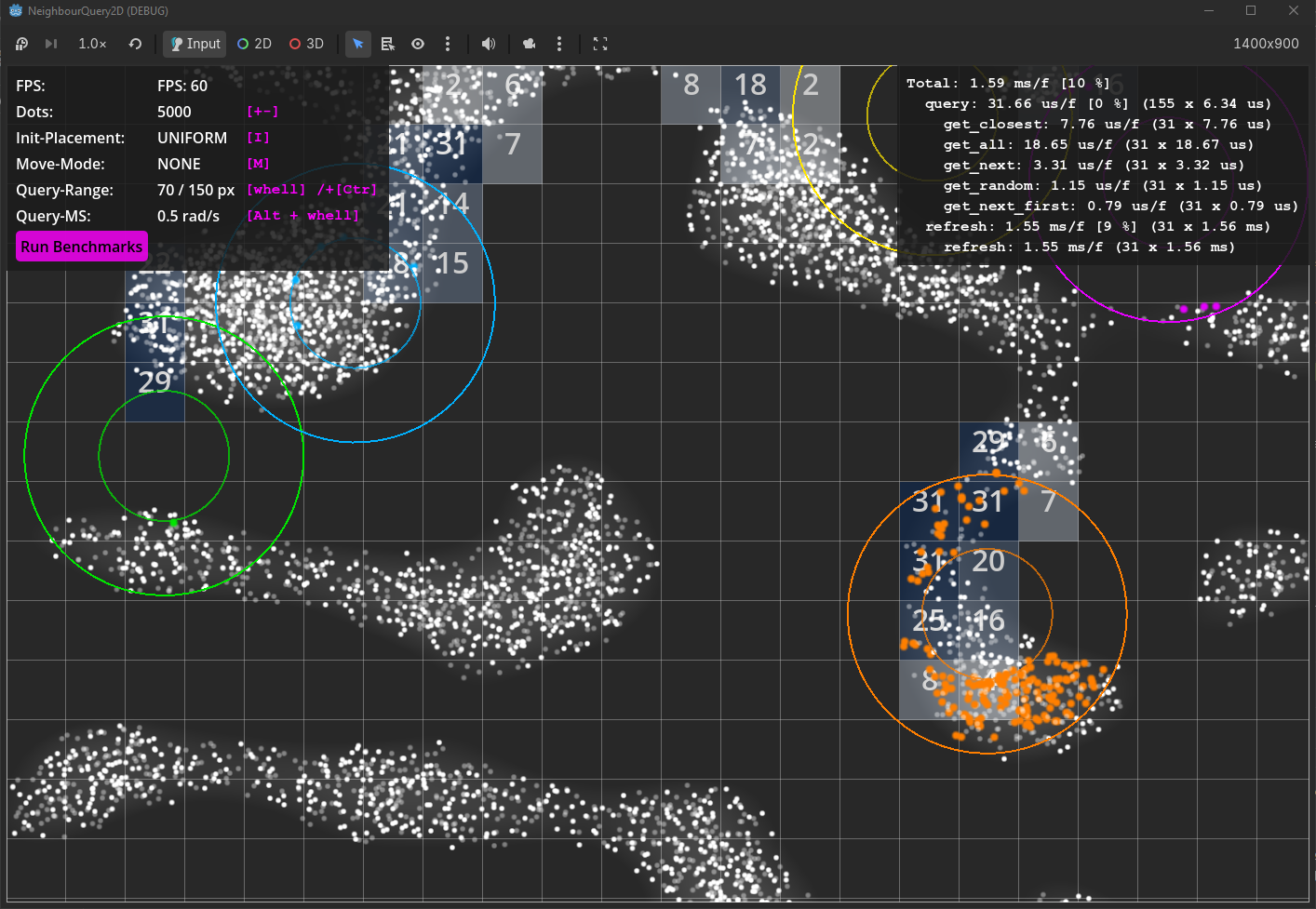This screenshot has width=1316, height=909.
Task: Click the UNIFORM init-placement value
Action: [x=192, y=138]
